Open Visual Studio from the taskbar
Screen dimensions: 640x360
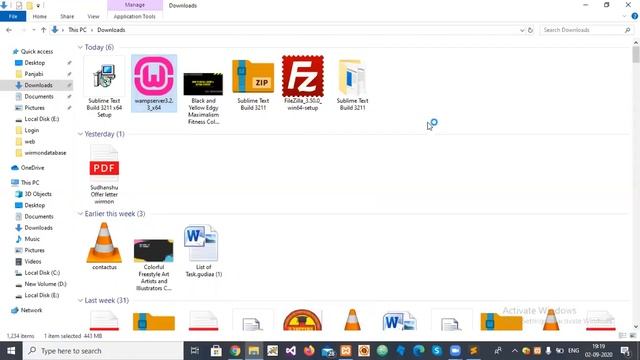(x=291, y=351)
